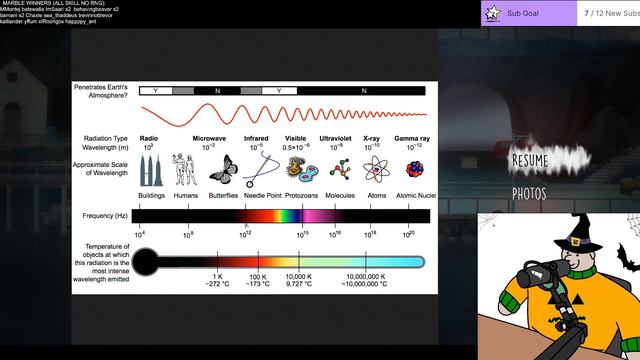This screenshot has width=640, height=360.
Task: Click the '10,000,000 K' temperature label
Action: [366, 277]
